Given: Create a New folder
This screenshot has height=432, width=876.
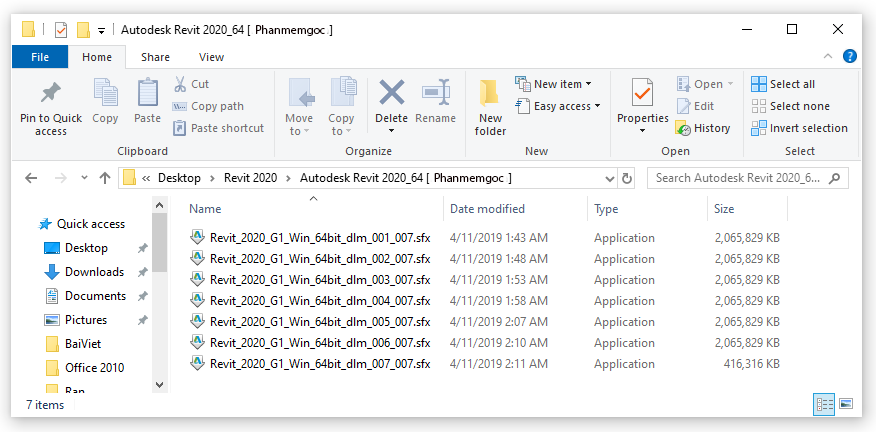Looking at the screenshot, I should (x=490, y=108).
